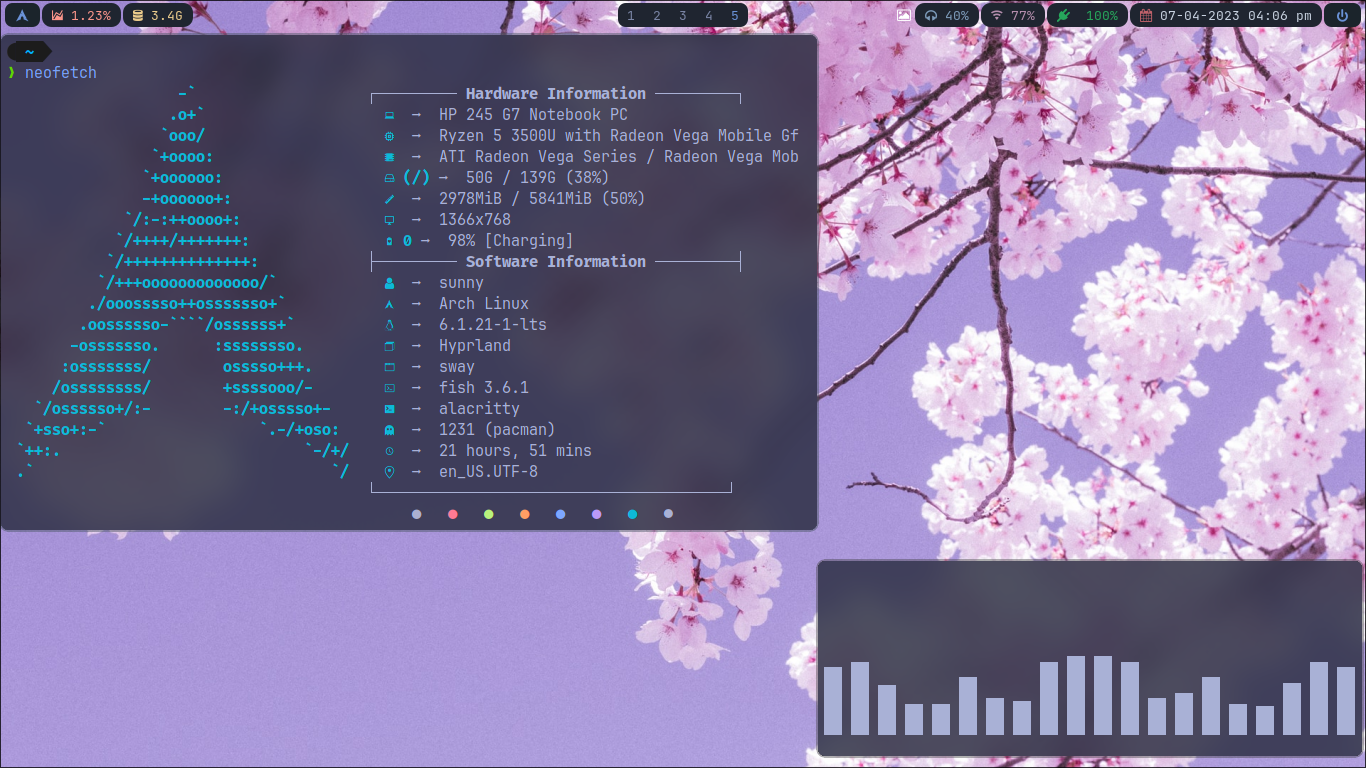Click the neofetch command text
The image size is (1366, 768).
click(61, 73)
